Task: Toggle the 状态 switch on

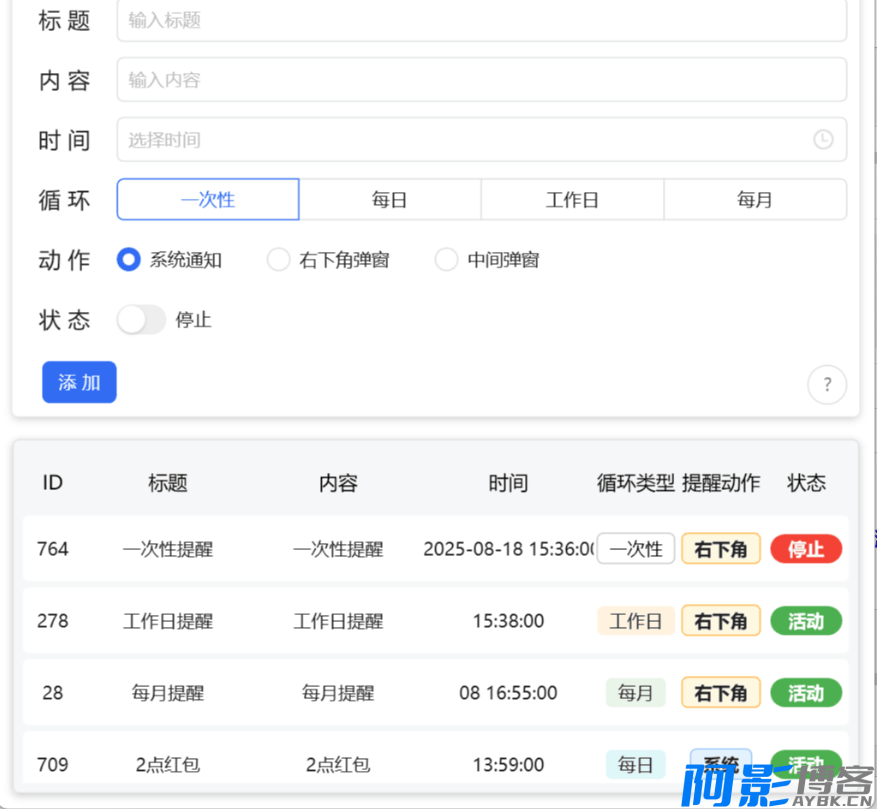Action: click(x=141, y=320)
